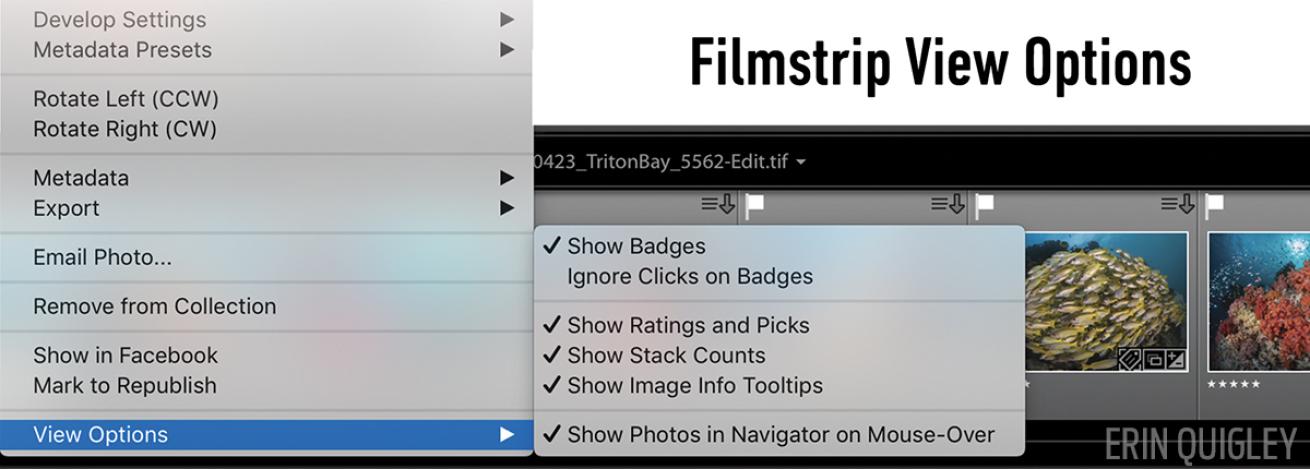Screen dimensions: 1310x469
Task: Expand the Export submenu
Action: click(x=507, y=208)
